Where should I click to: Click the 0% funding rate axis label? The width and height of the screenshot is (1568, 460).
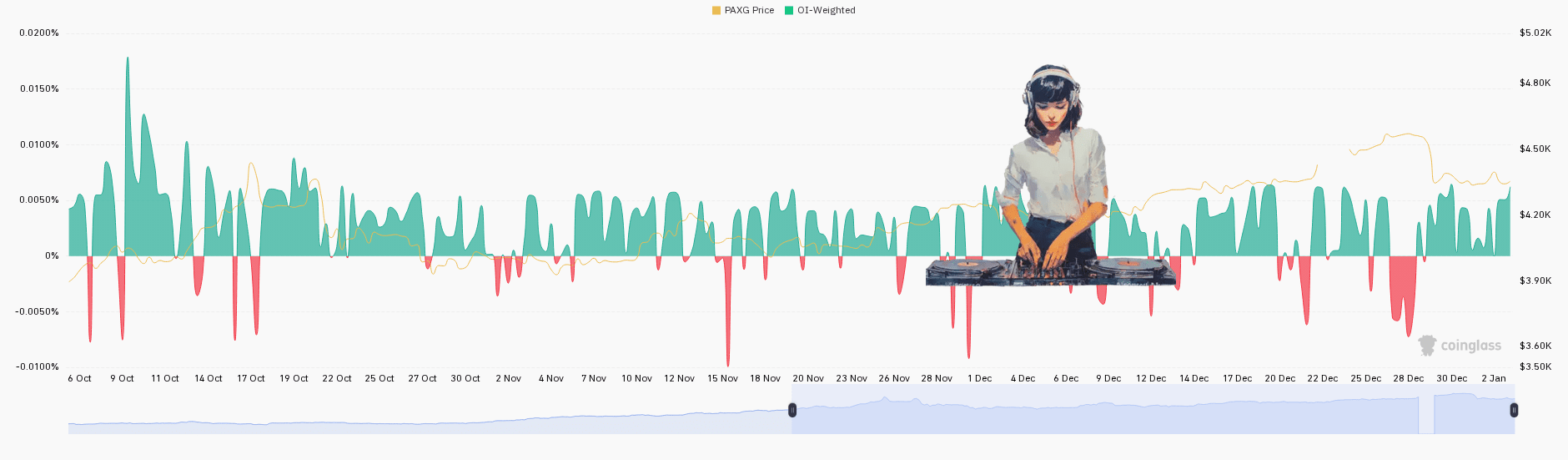coord(52,255)
